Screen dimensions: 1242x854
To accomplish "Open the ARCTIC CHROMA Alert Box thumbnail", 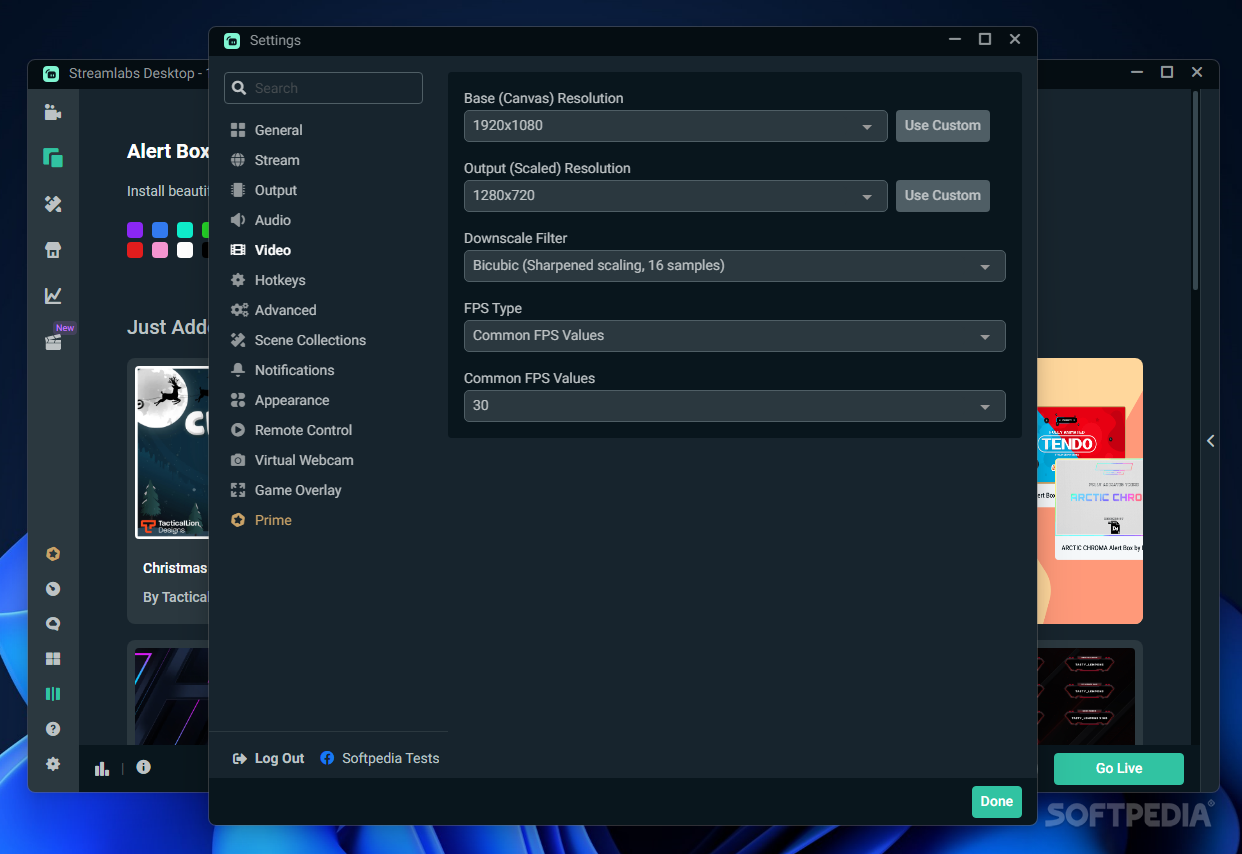I will [x=1099, y=508].
